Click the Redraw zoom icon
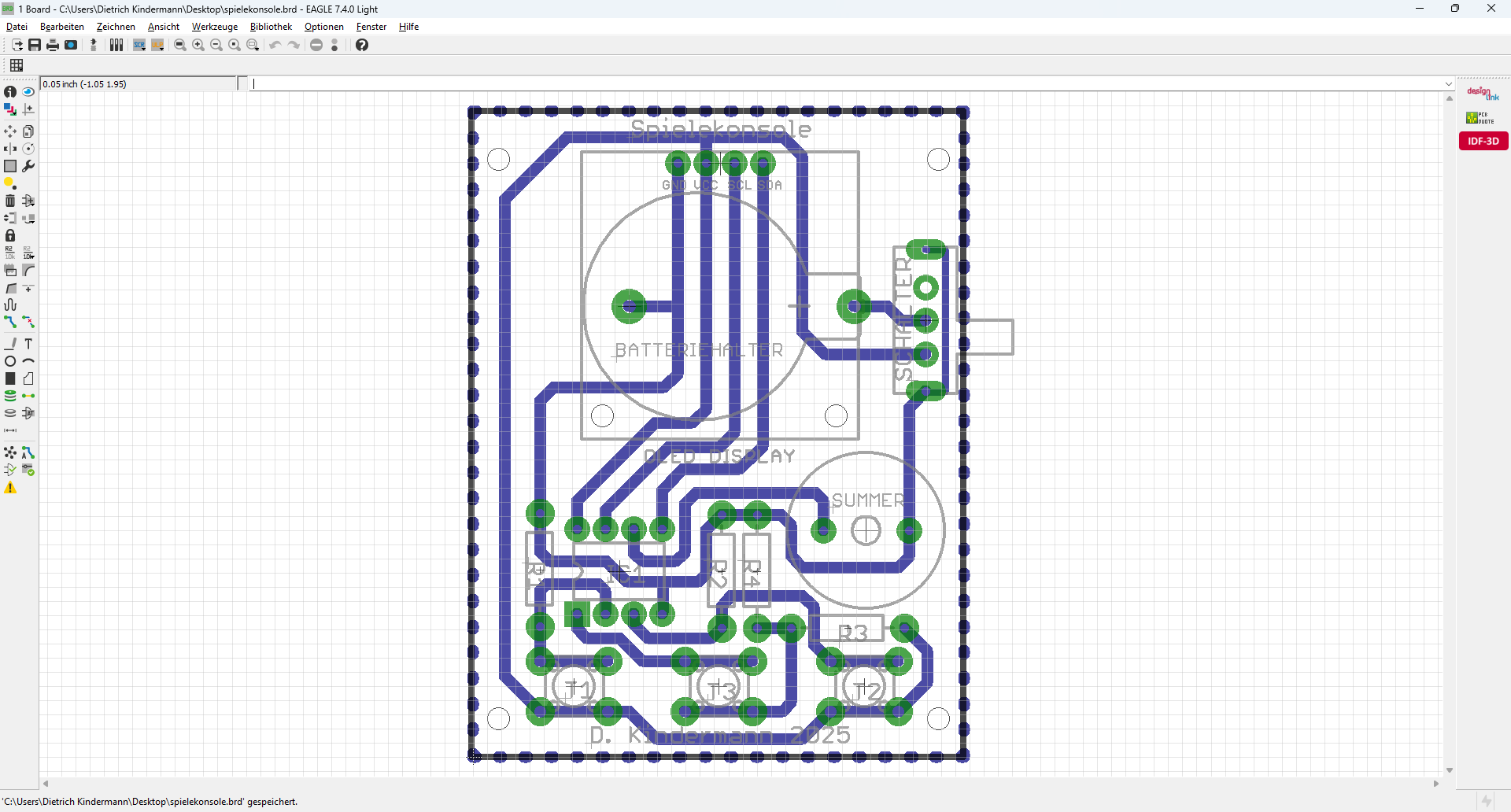Image resolution: width=1511 pixels, height=812 pixels. pos(235,45)
